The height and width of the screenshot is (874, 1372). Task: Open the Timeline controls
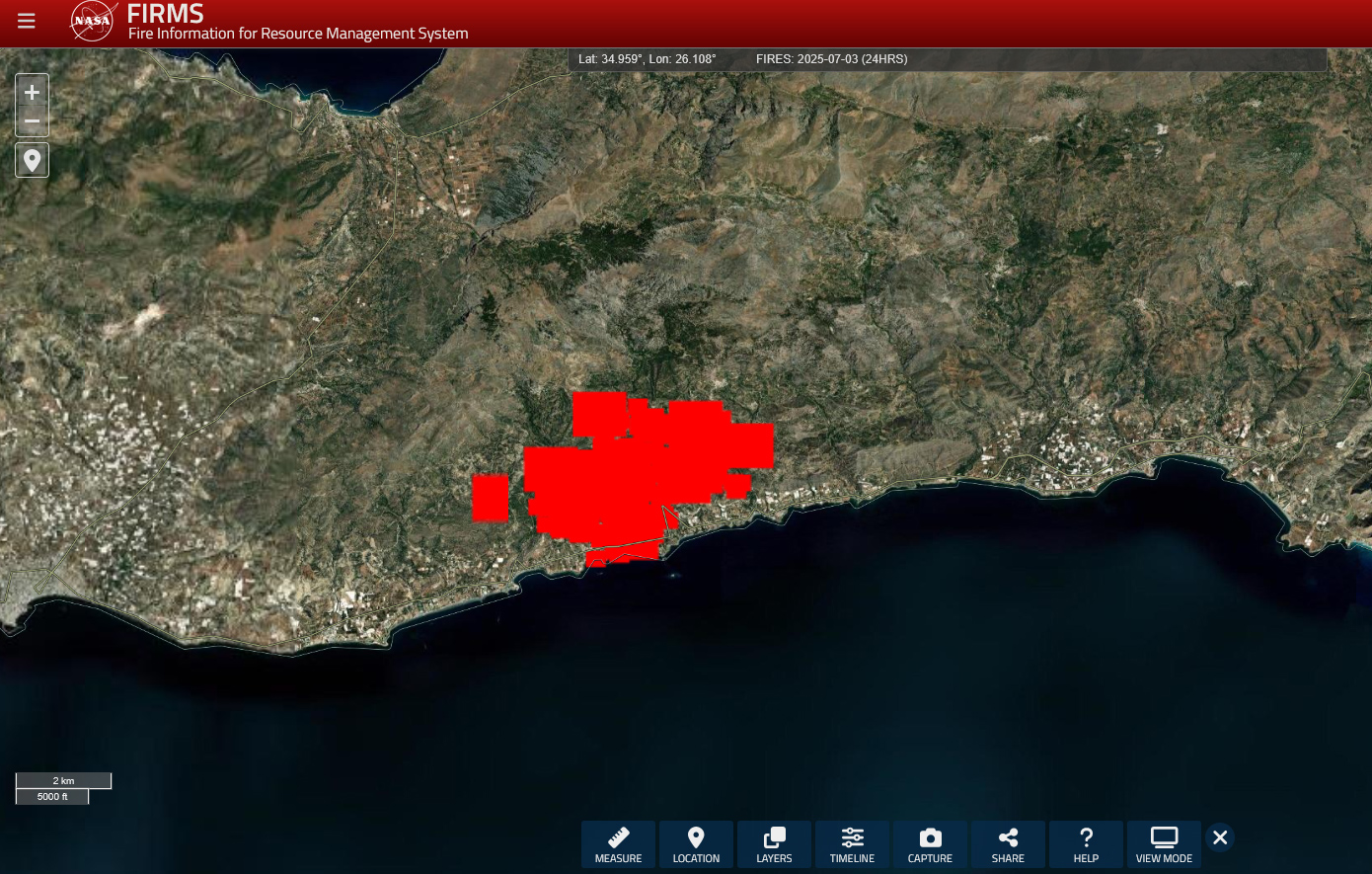coord(852,844)
